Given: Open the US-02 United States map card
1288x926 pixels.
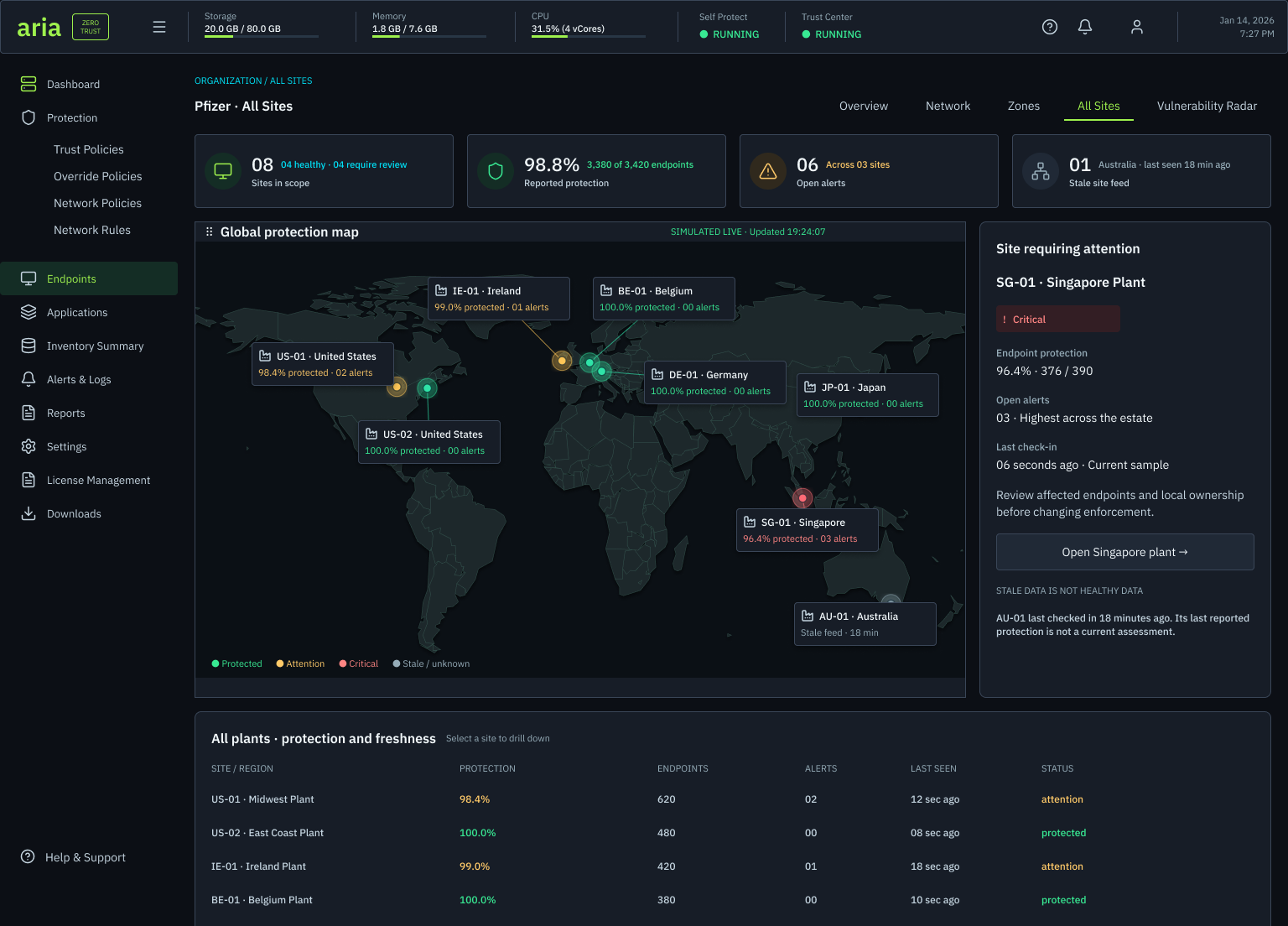Looking at the screenshot, I should tap(429, 442).
